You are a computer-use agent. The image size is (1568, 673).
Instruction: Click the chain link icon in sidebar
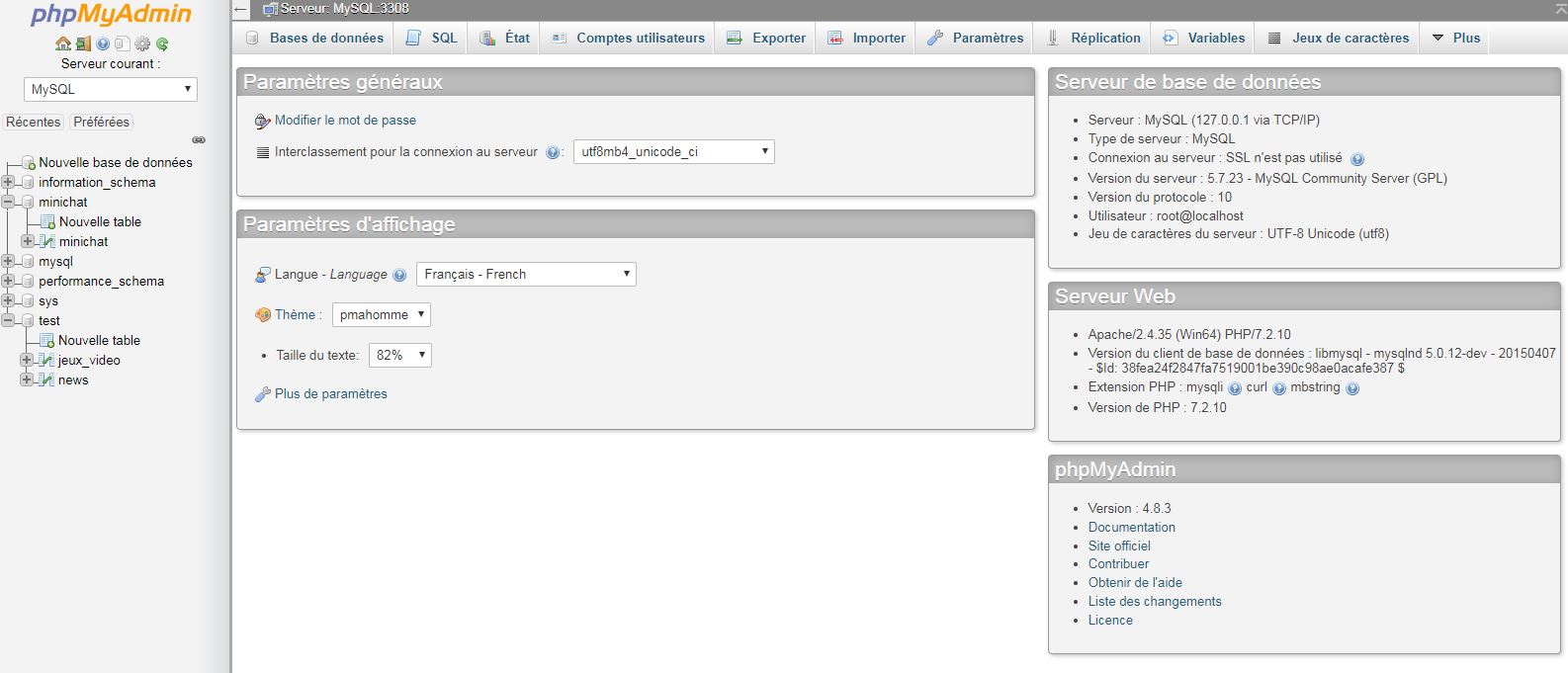[199, 140]
